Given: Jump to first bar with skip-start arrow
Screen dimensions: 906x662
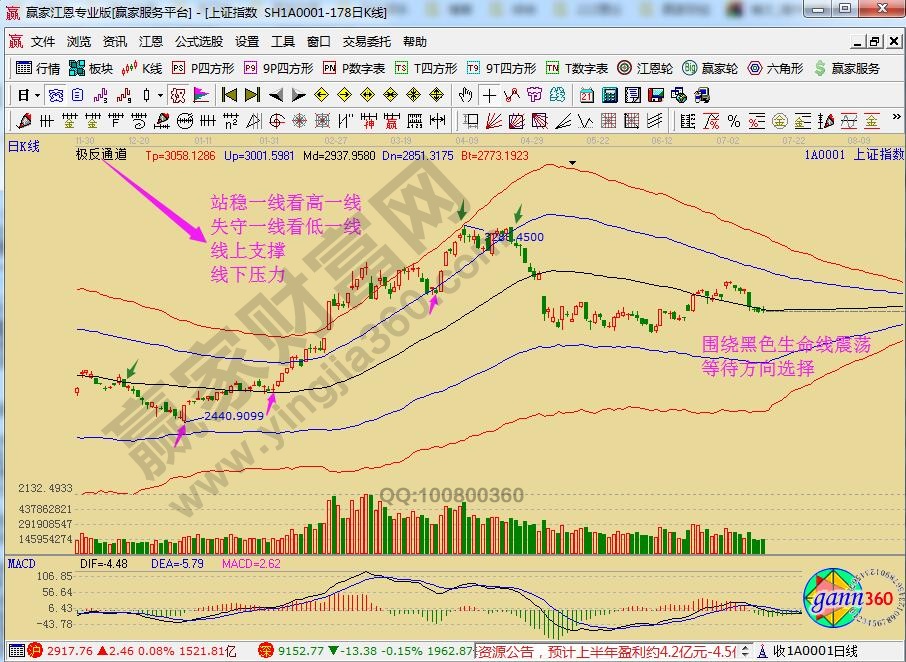Looking at the screenshot, I should [x=229, y=95].
